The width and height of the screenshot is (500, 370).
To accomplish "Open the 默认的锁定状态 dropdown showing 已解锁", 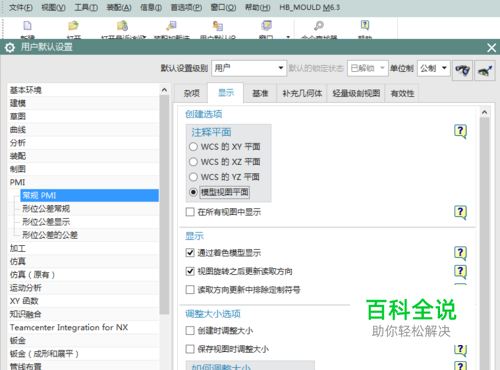I will (x=368, y=68).
